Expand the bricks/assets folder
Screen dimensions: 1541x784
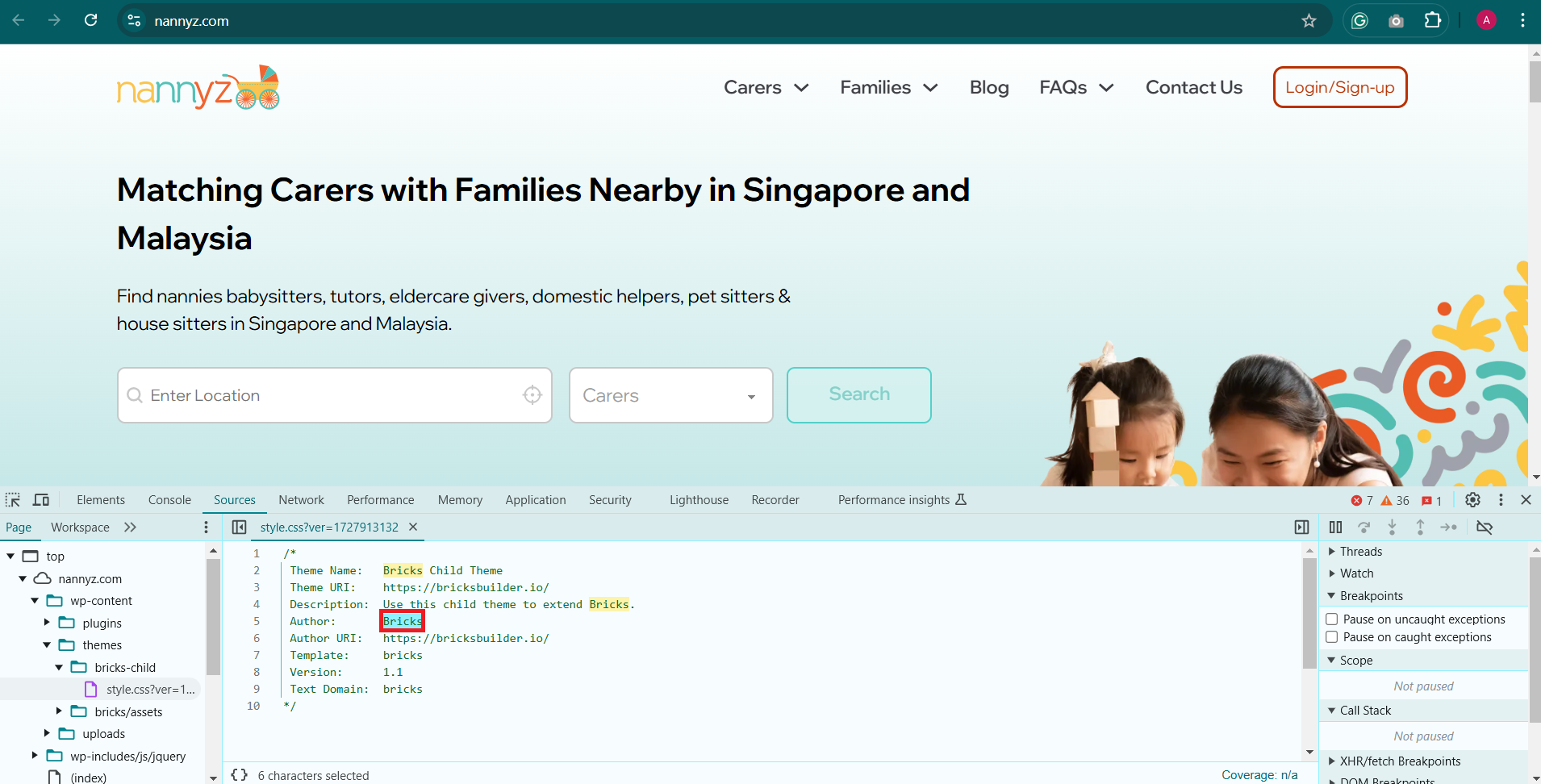(x=59, y=711)
